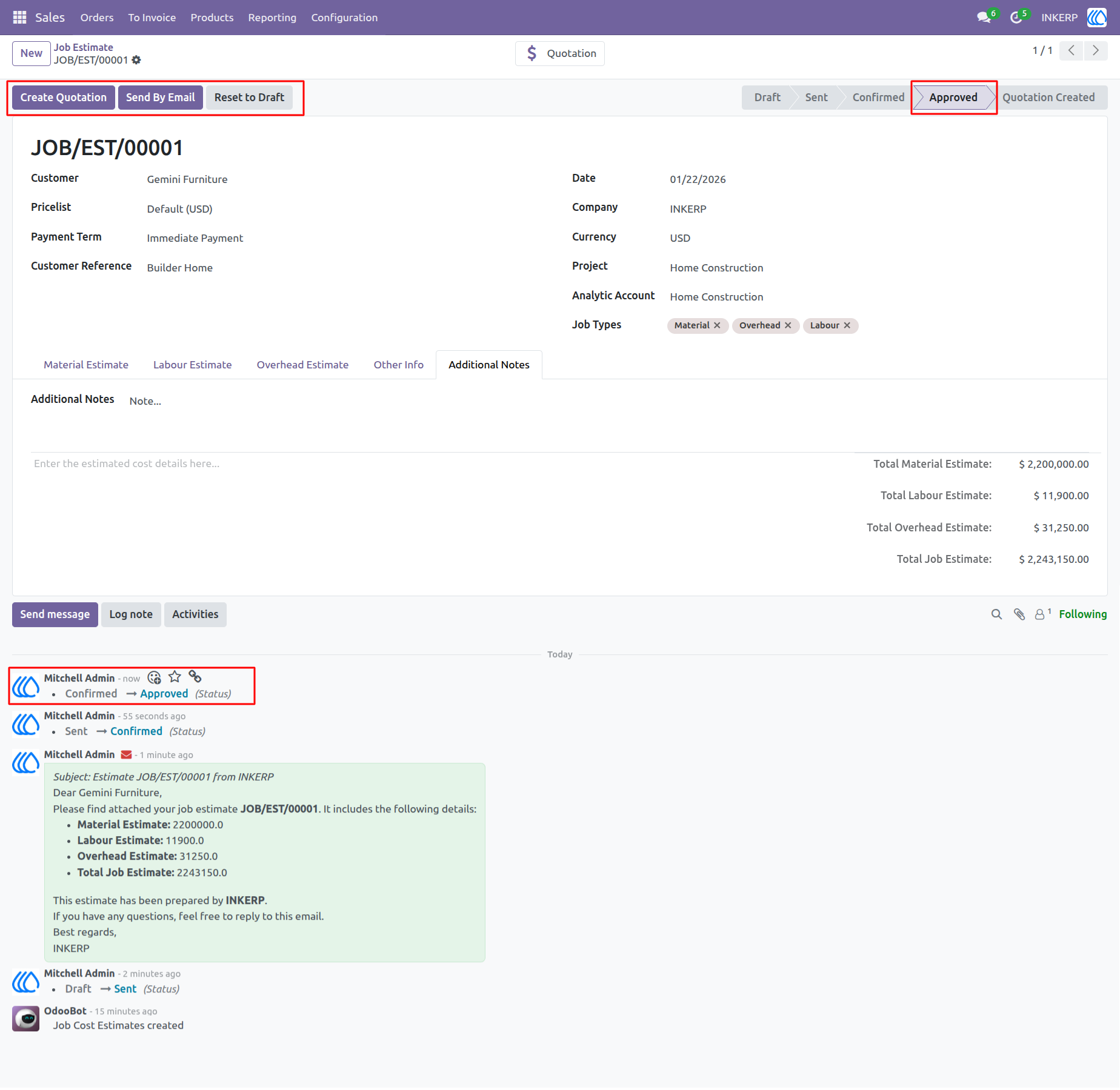Open the Orders menu

pyautogui.click(x=97, y=18)
